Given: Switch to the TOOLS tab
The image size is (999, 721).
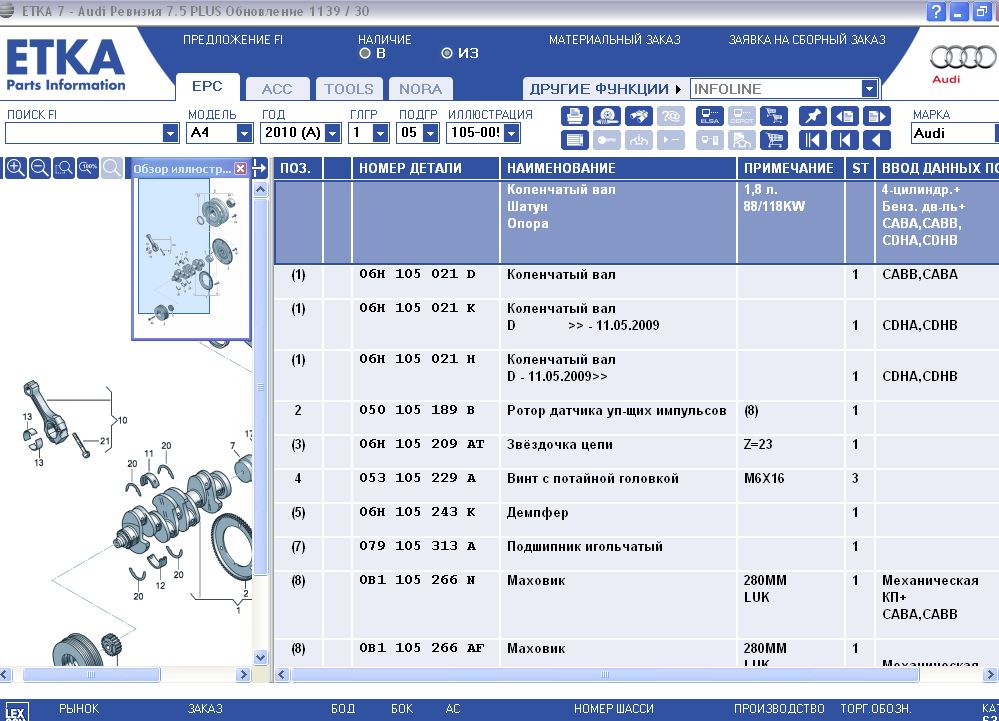Looking at the screenshot, I should [349, 88].
